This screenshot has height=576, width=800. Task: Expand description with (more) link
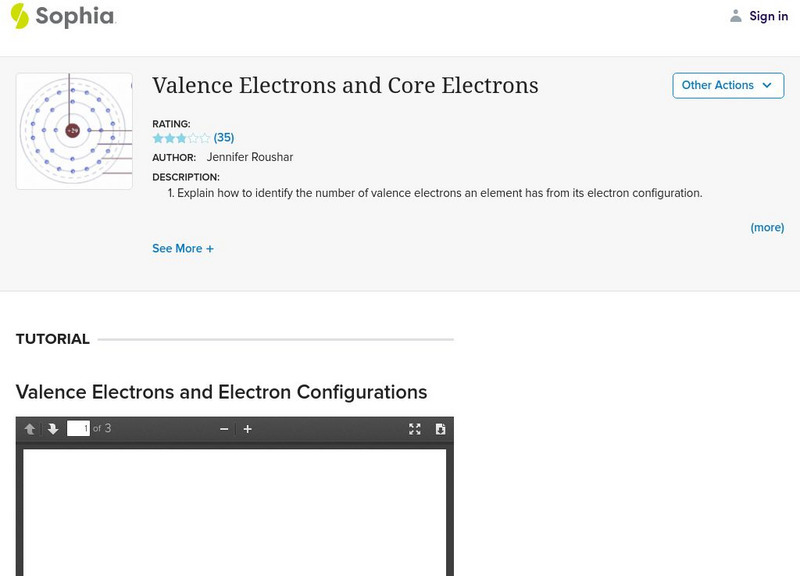767,227
